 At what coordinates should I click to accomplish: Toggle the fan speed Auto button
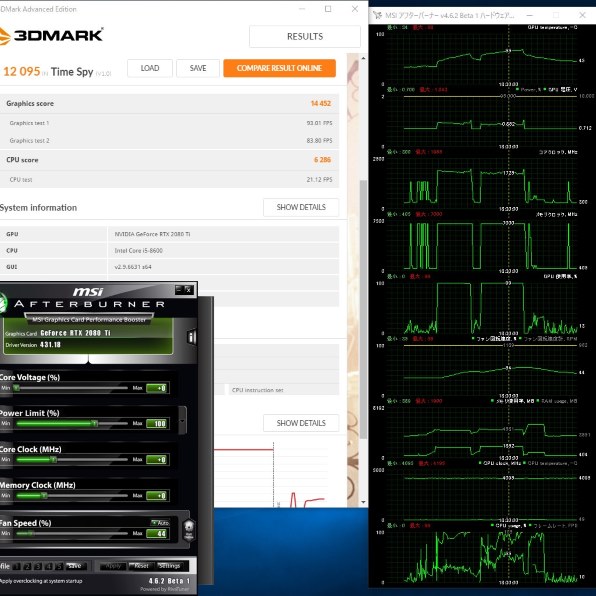(x=160, y=523)
